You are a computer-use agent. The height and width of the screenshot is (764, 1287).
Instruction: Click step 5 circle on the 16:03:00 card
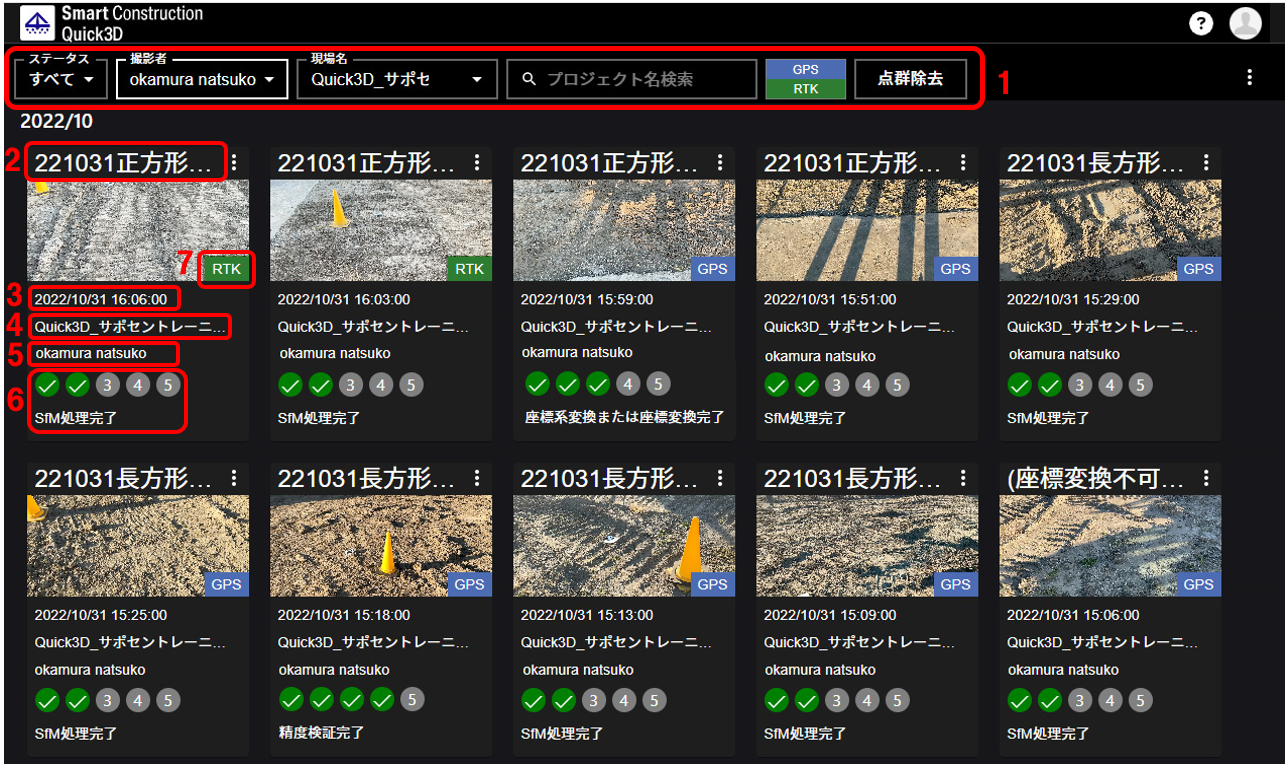(410, 385)
